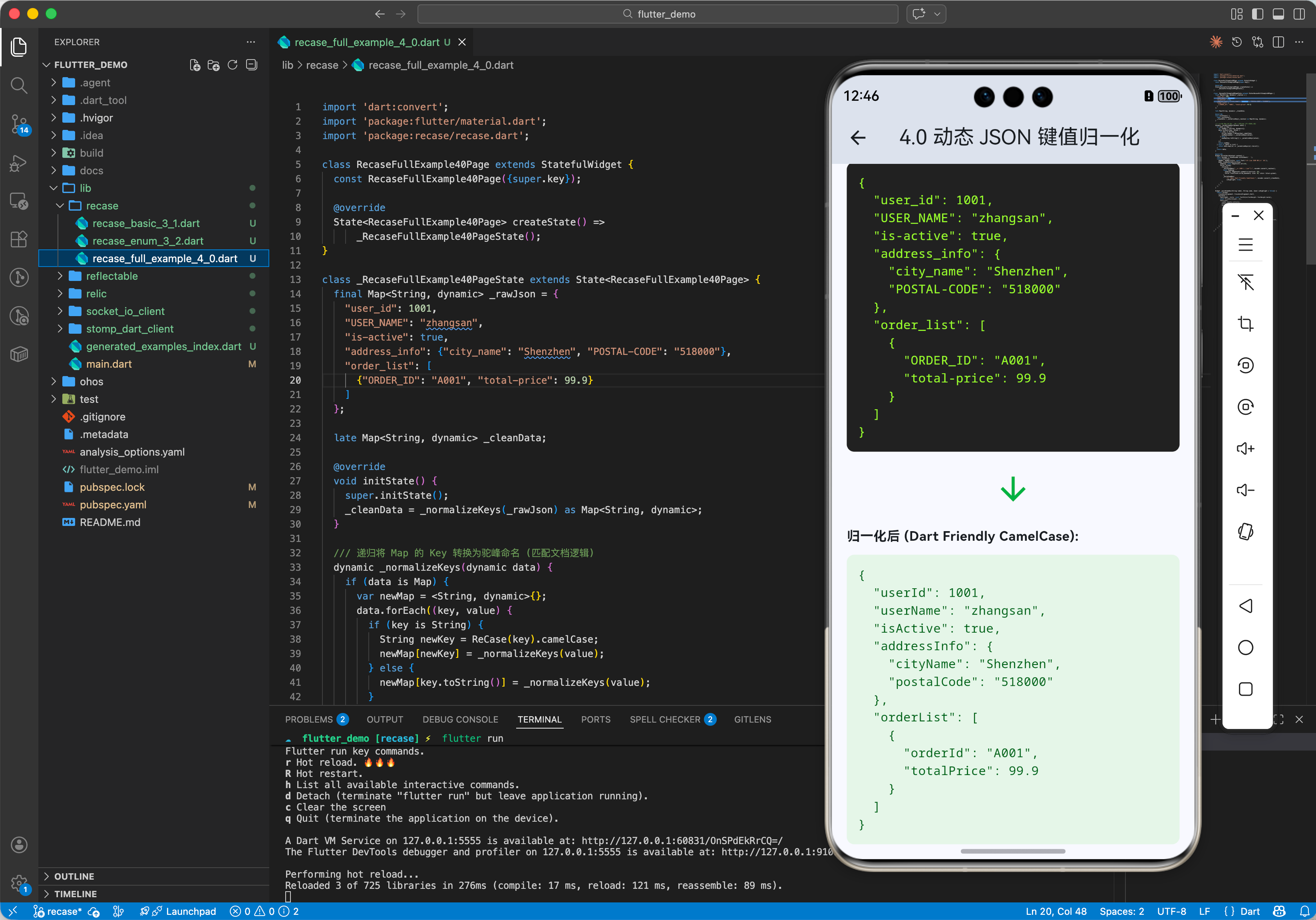Viewport: 1316px width, 920px height.
Task: Rotate the emulator device screen
Action: pyautogui.click(x=1245, y=532)
